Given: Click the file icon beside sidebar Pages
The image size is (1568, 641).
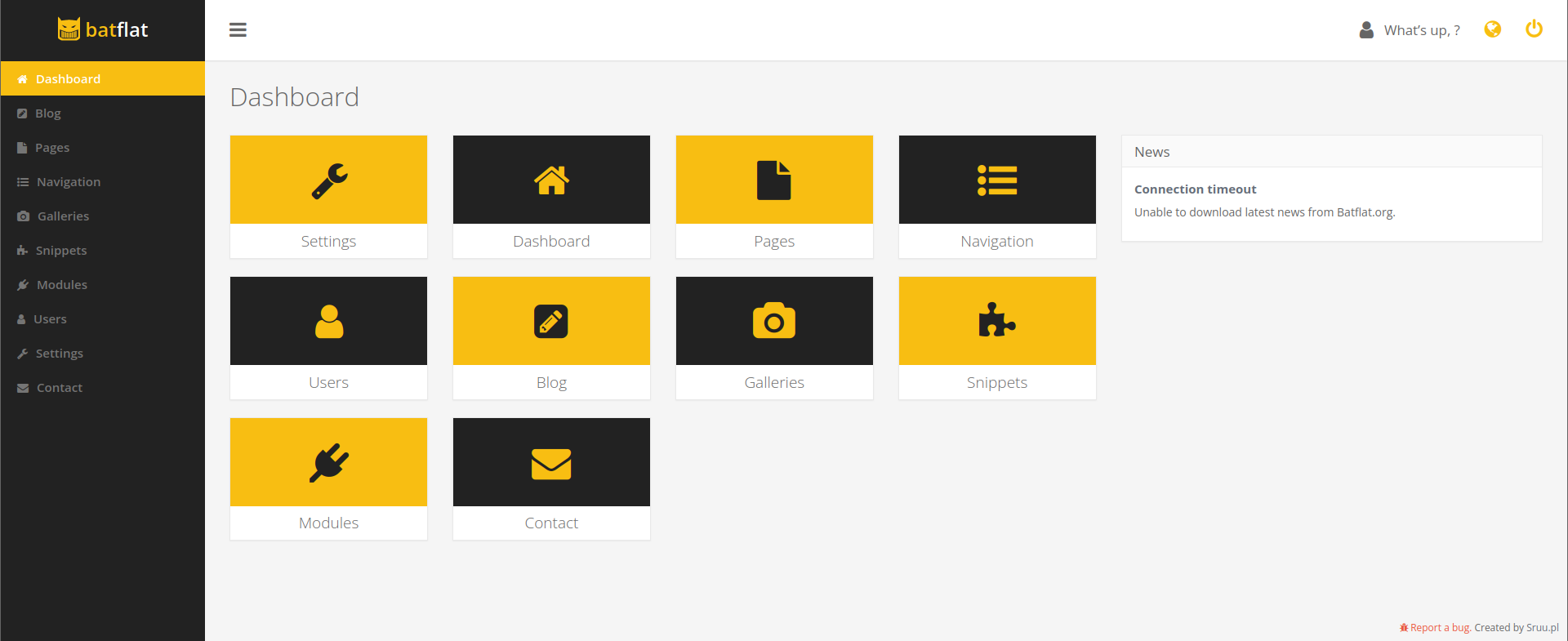Looking at the screenshot, I should [x=22, y=148].
